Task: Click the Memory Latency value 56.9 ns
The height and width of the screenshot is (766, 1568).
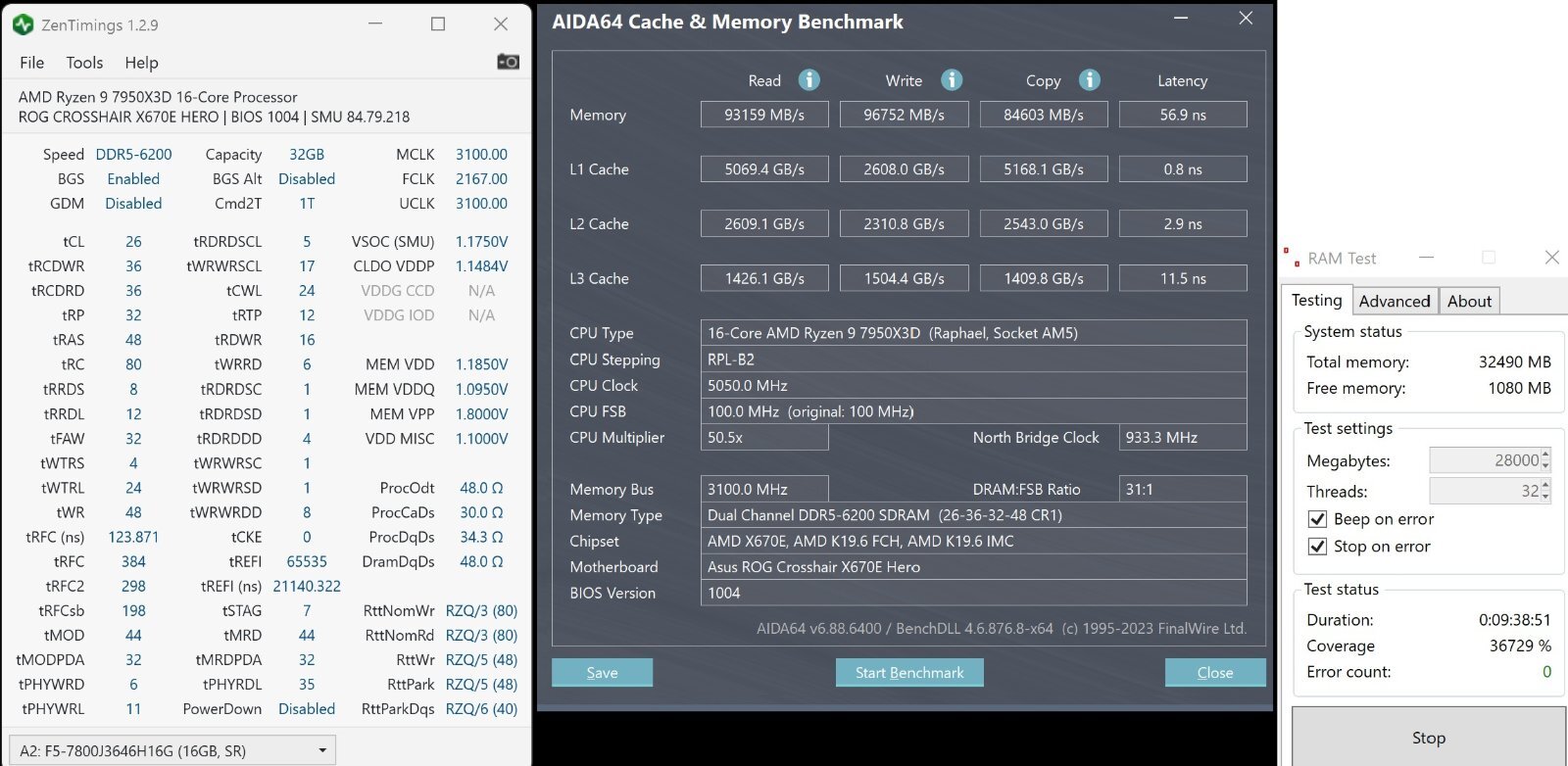Action: pyautogui.click(x=1183, y=115)
